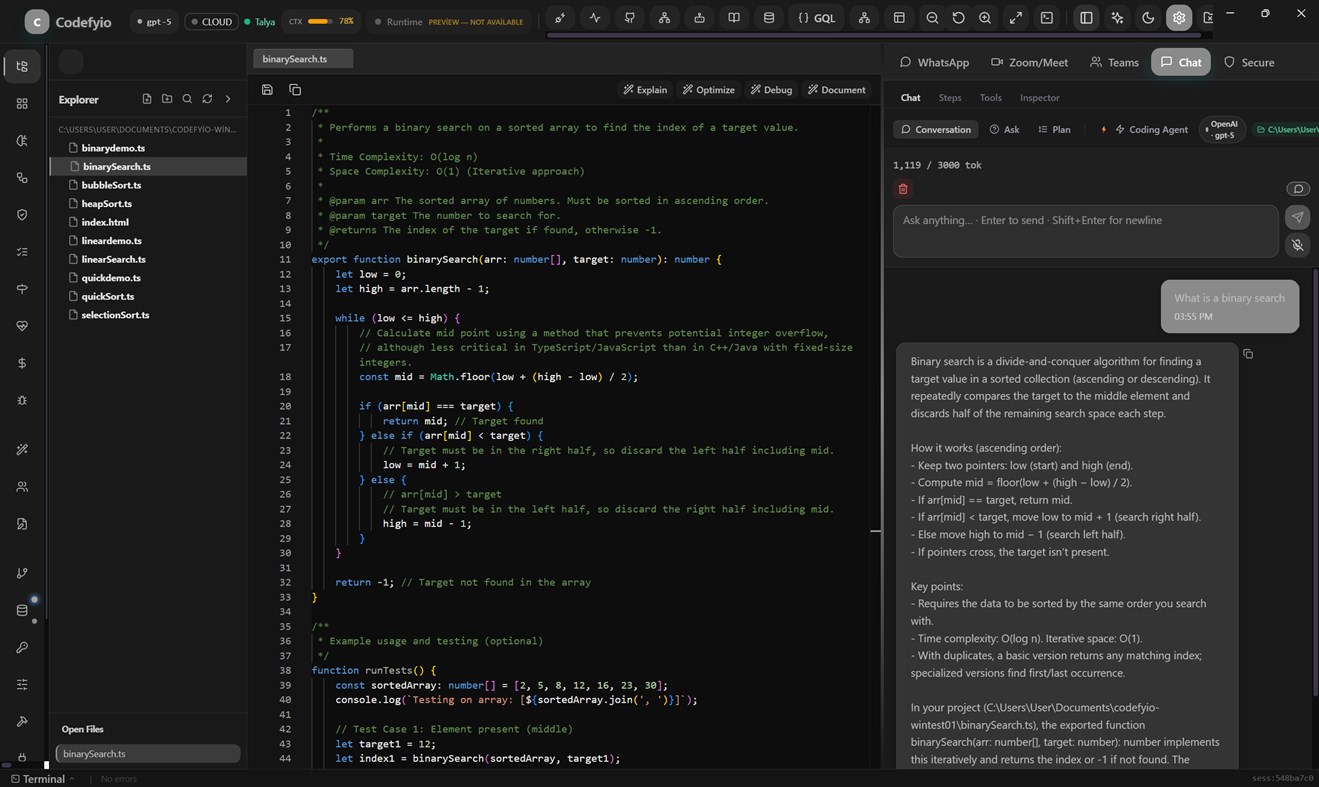Click the Ask anything chat input field
The height and width of the screenshot is (787, 1319).
tap(1085, 232)
